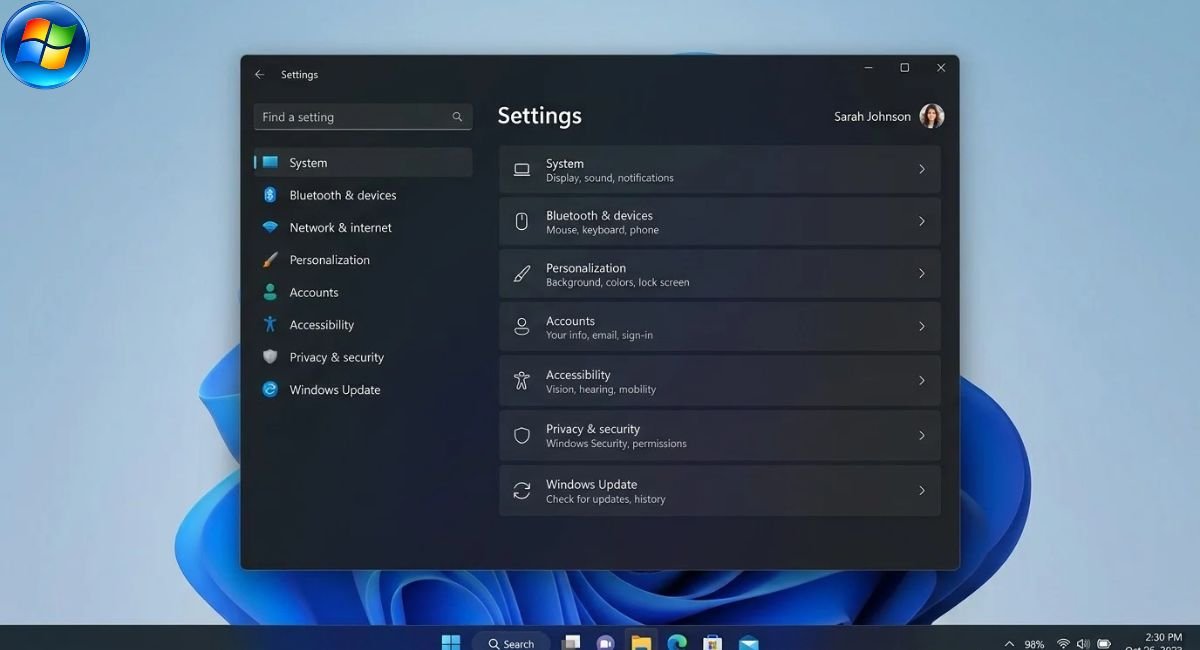Expand the Accounts row chevron (Your info, email, sign-in)
This screenshot has height=650, width=1200.
point(922,326)
